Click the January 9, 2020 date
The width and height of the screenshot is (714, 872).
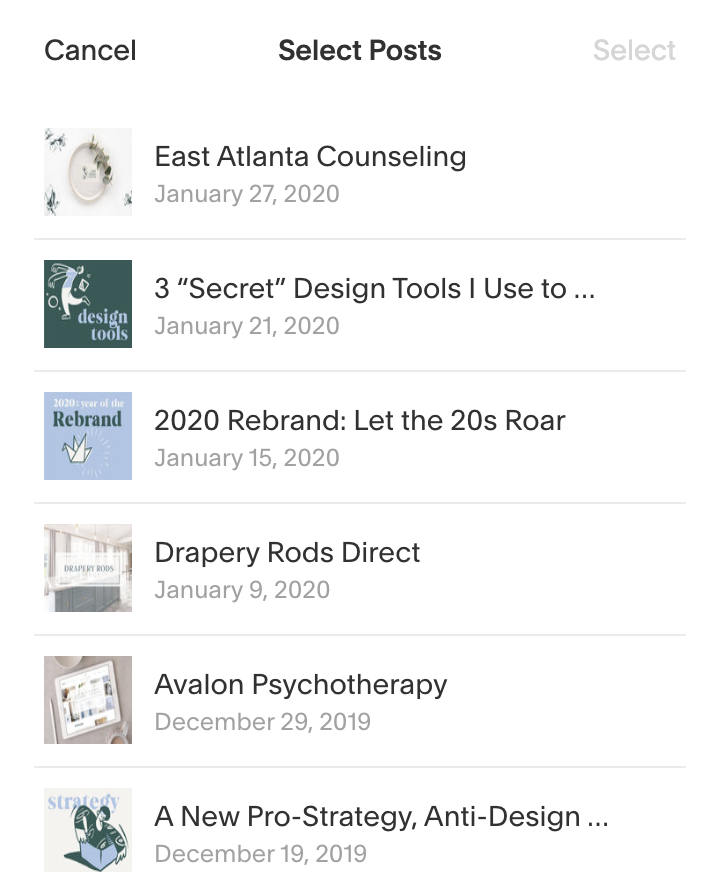(241, 590)
